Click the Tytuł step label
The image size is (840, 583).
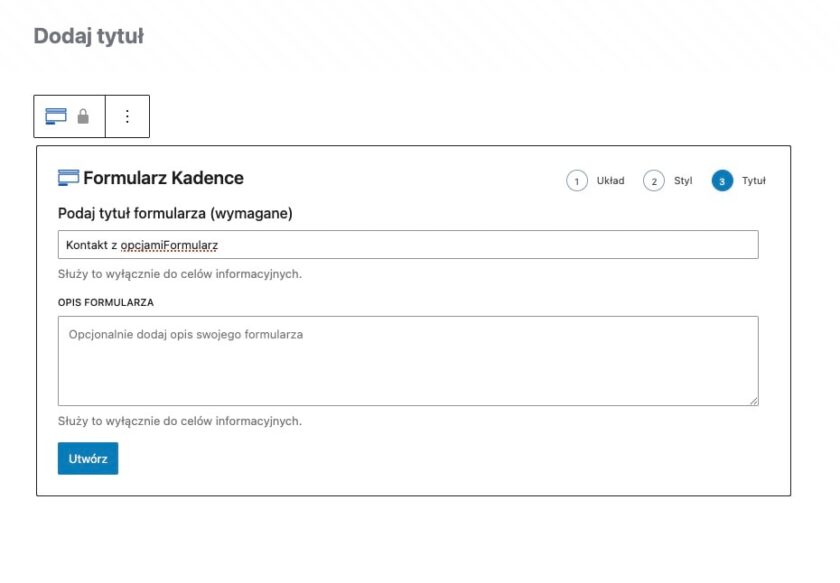click(x=753, y=181)
